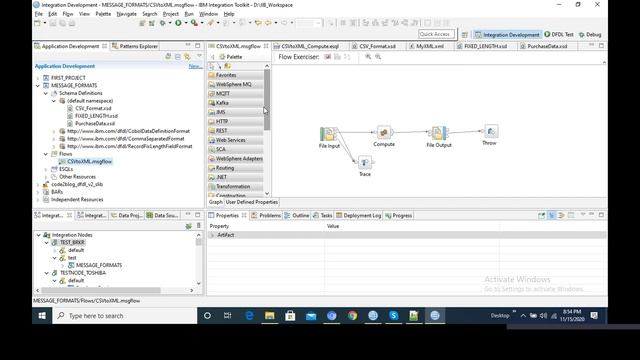The image size is (640, 360).
Task: Select TEST_BRKR integration node
Action: click(72, 242)
